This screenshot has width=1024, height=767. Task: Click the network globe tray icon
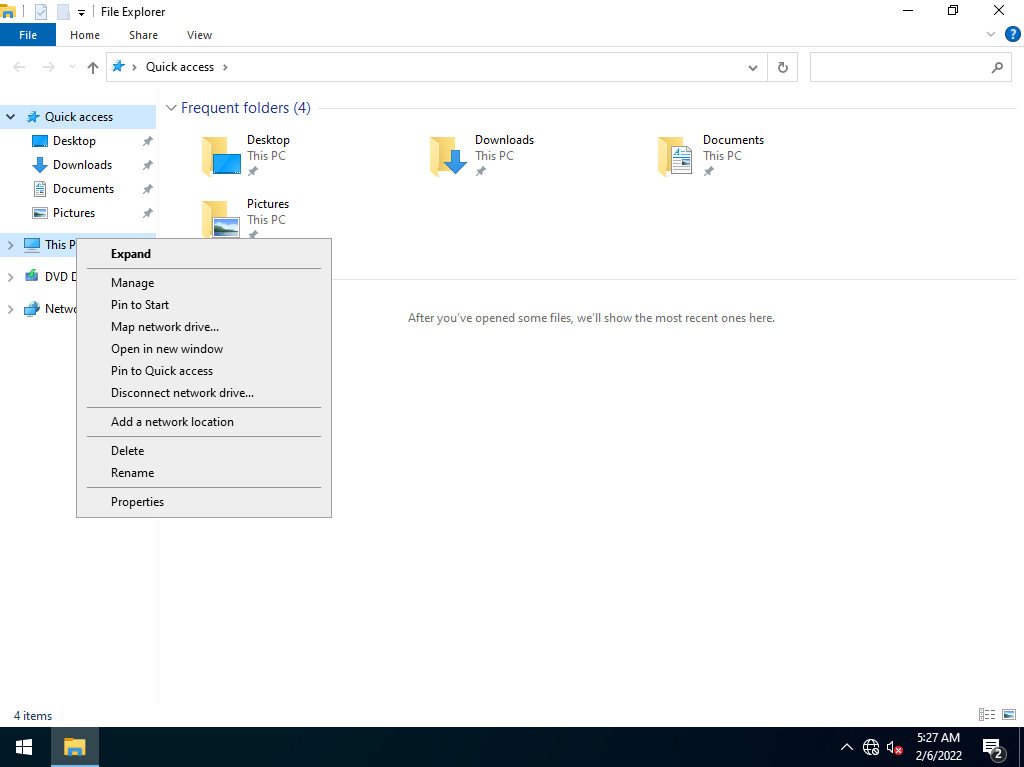871,747
